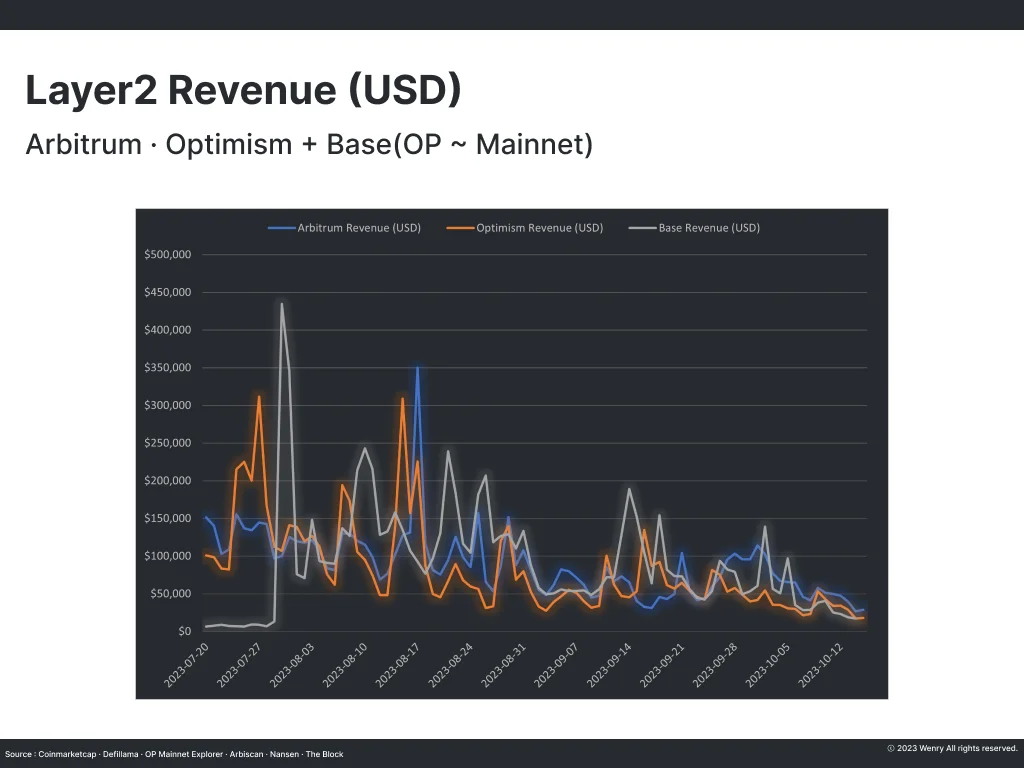Viewport: 1024px width, 768px height.
Task: Click the 2023-10-12 x-axis date label
Action: coord(821,665)
